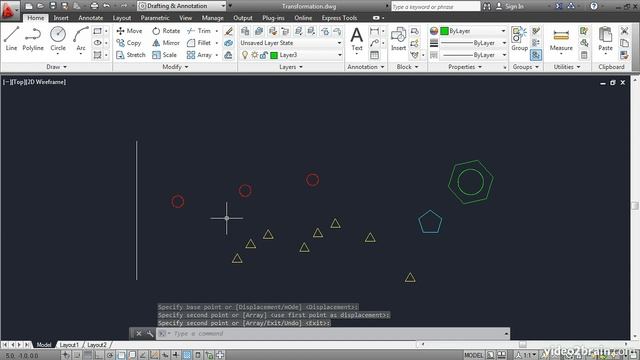640x360 pixels.
Task: Click the Undo arrow in quick access toolbar
Action: point(107,6)
